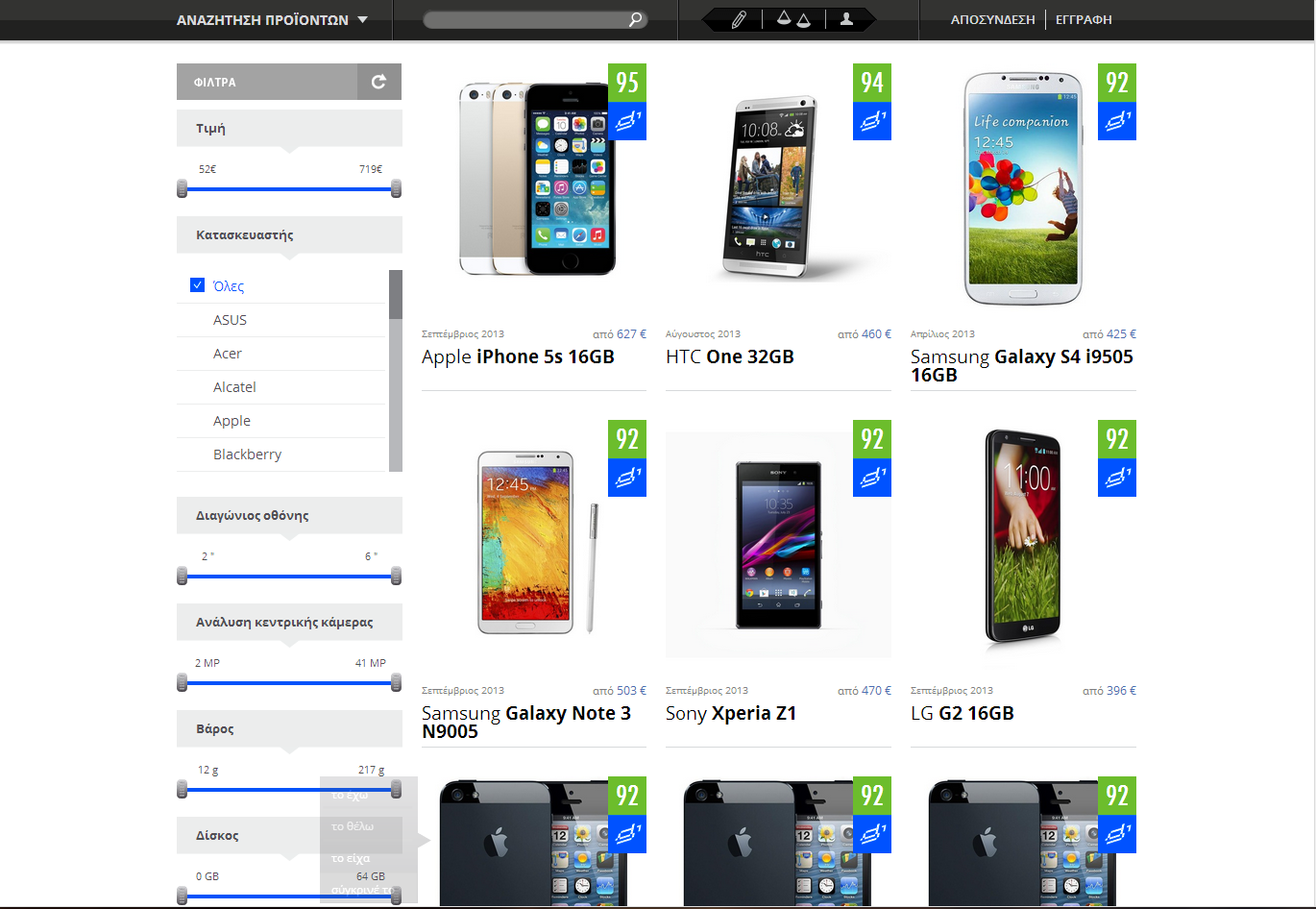The width and height of the screenshot is (1316, 909).
Task: Click blue scanner badge on Galaxy S4 card
Action: tap(1117, 121)
